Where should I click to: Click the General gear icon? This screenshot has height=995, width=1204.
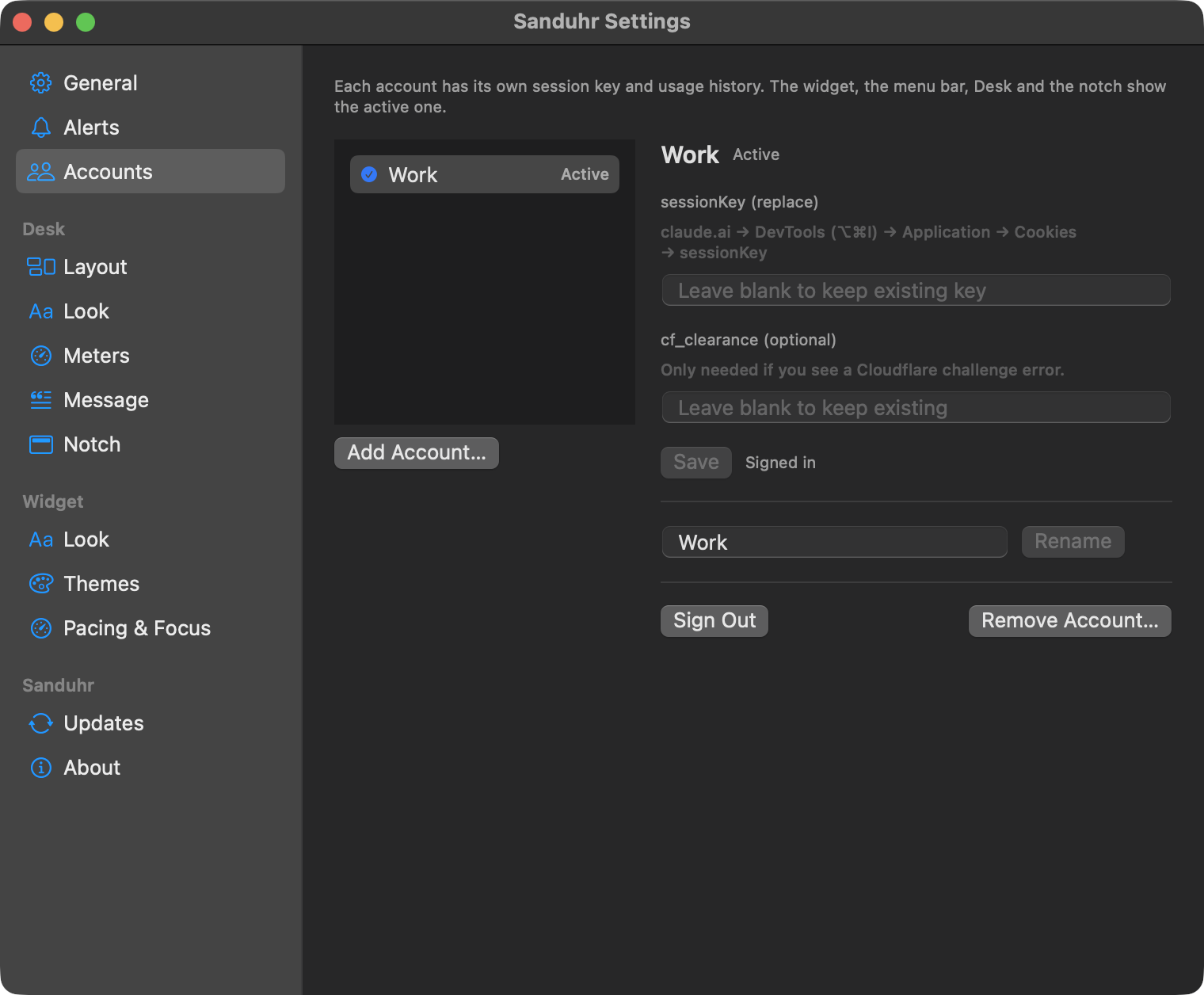click(x=41, y=83)
